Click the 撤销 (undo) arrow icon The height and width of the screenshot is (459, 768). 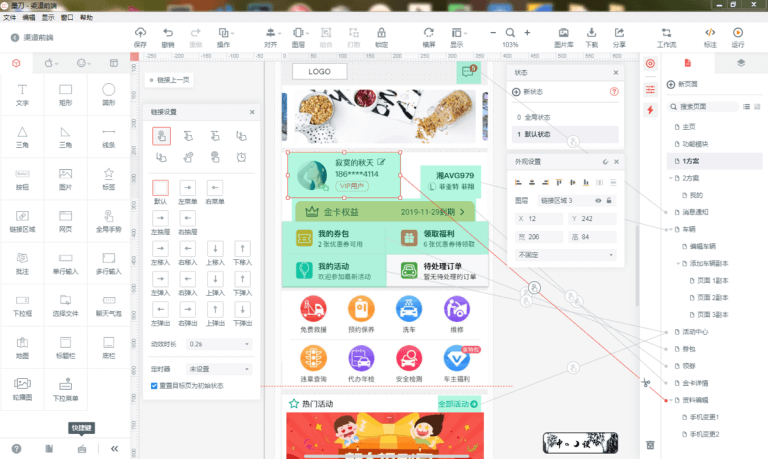click(x=168, y=33)
